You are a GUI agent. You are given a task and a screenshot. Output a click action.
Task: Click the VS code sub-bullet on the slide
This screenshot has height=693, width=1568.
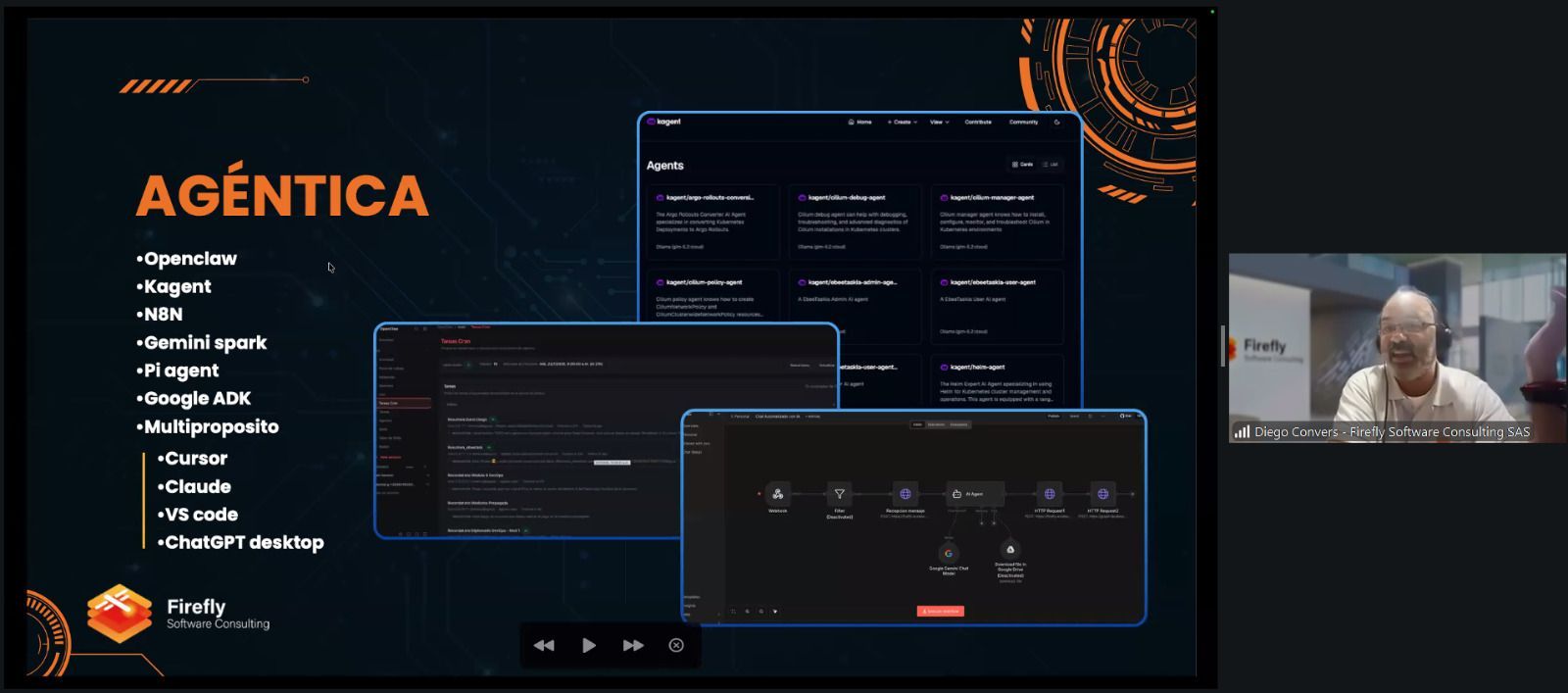coord(197,514)
